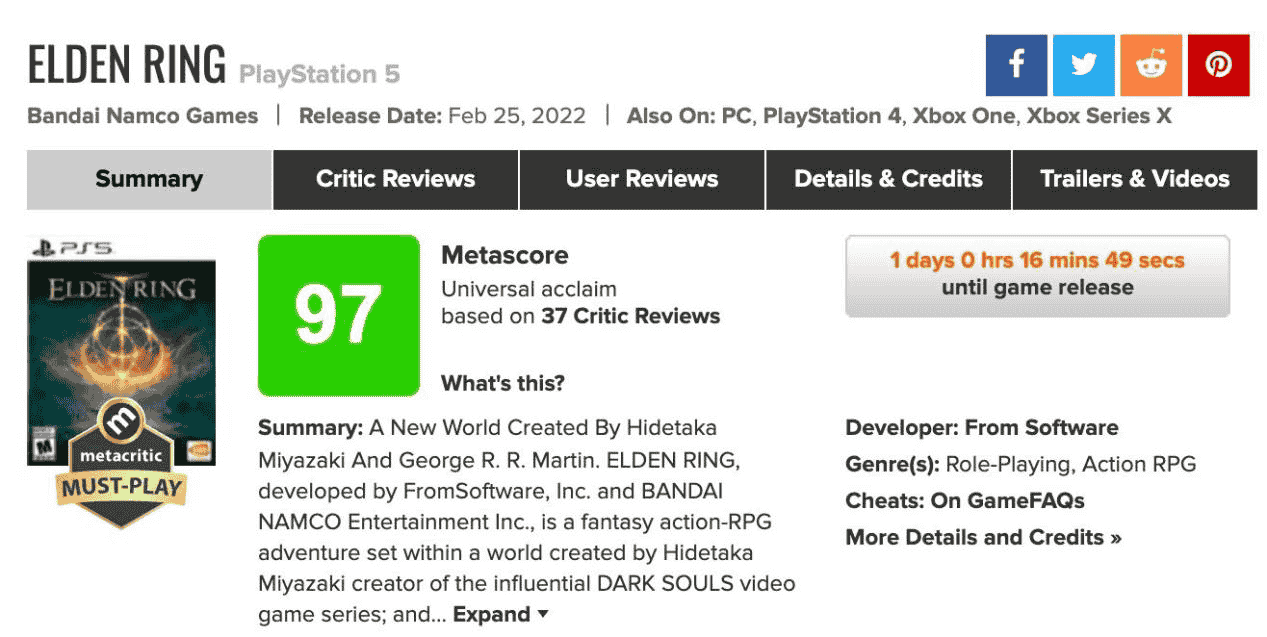Click the green 97 Metascore box
This screenshot has width=1267, height=637.
338,315
